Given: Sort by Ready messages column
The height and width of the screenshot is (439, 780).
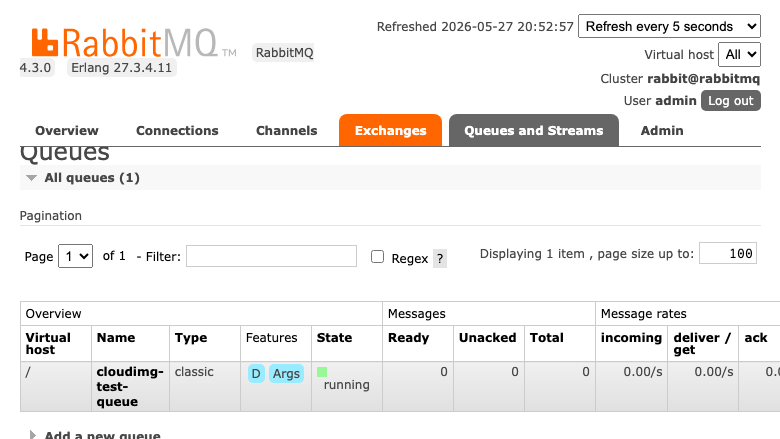Looking at the screenshot, I should (x=408, y=338).
